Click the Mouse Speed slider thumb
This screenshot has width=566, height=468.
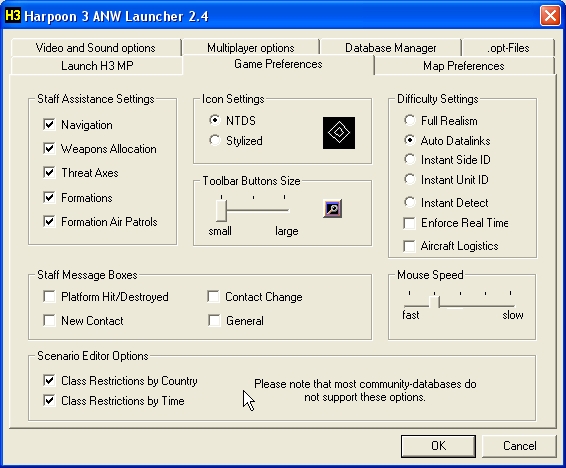[x=435, y=302]
